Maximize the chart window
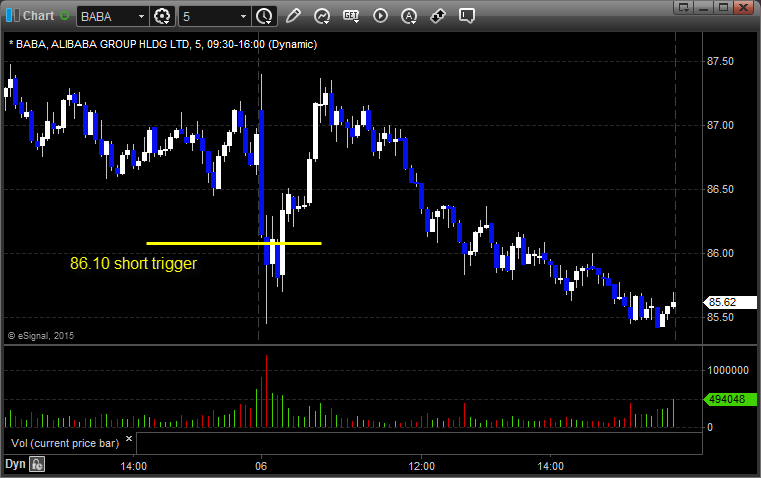Image resolution: width=761 pixels, height=478 pixels. click(723, 7)
